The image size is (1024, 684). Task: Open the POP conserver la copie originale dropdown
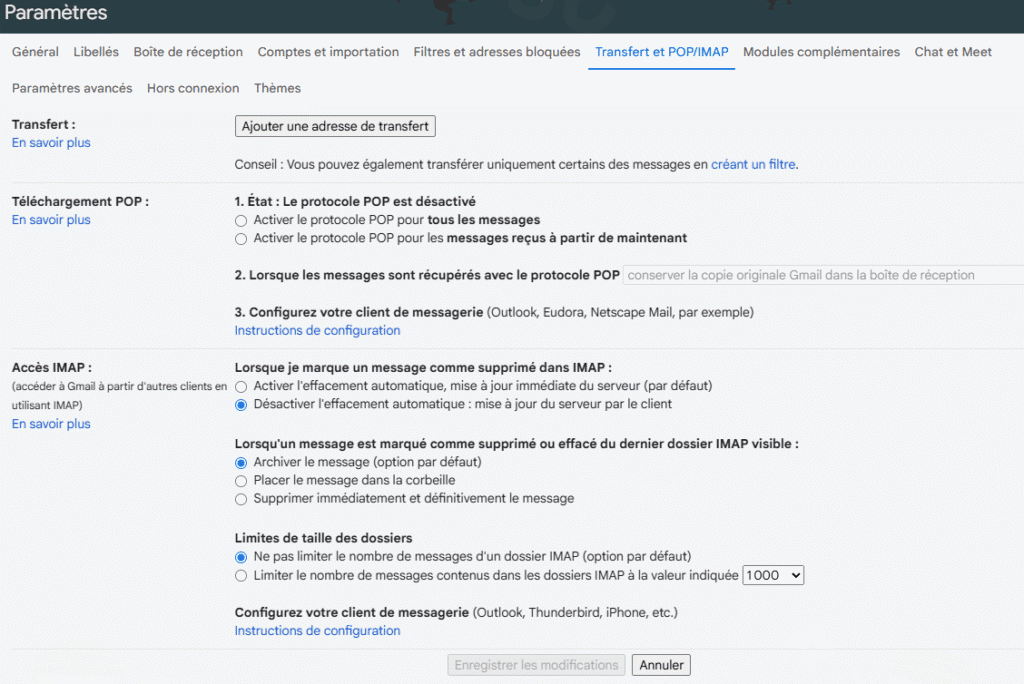click(x=822, y=275)
